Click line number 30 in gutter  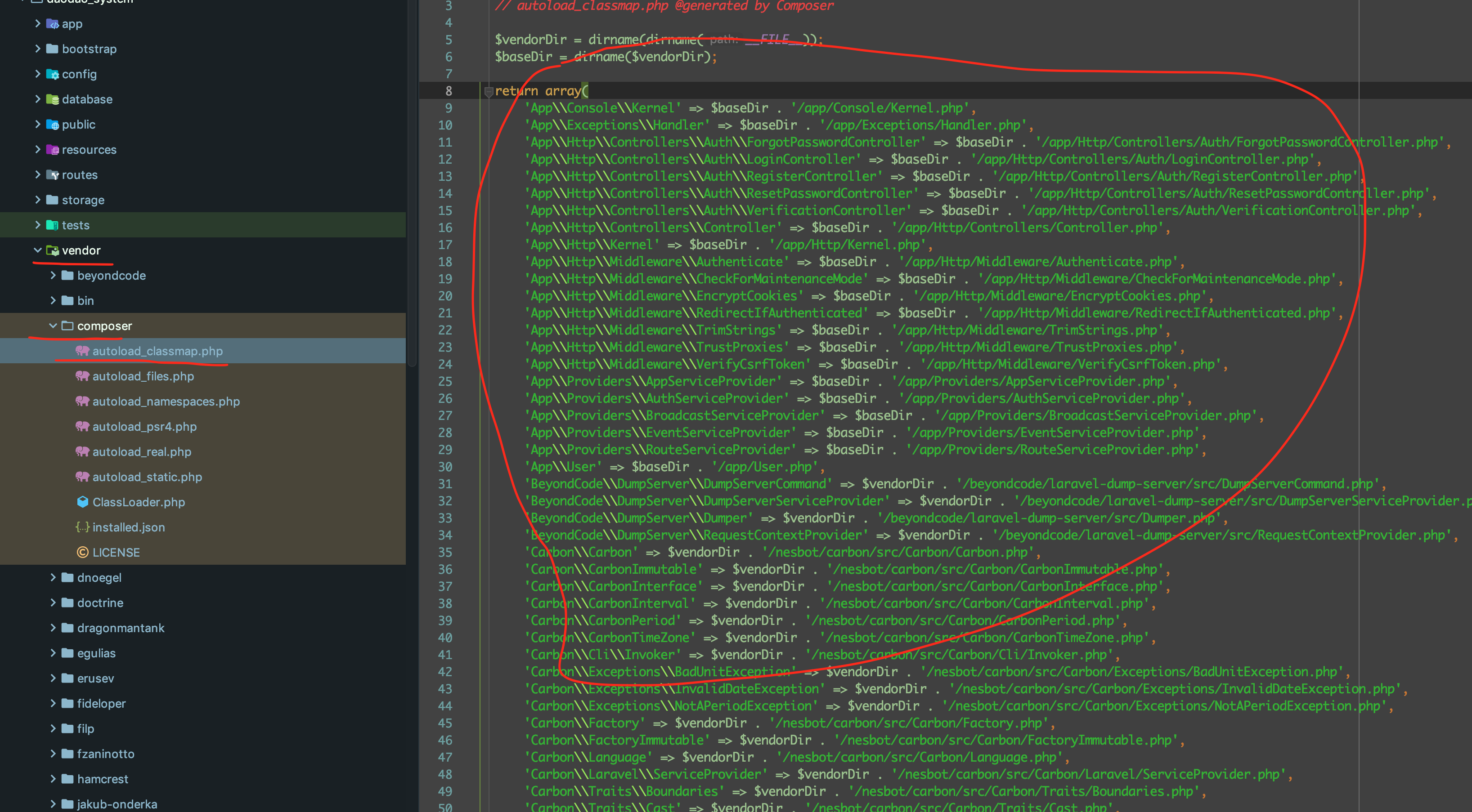(x=445, y=467)
